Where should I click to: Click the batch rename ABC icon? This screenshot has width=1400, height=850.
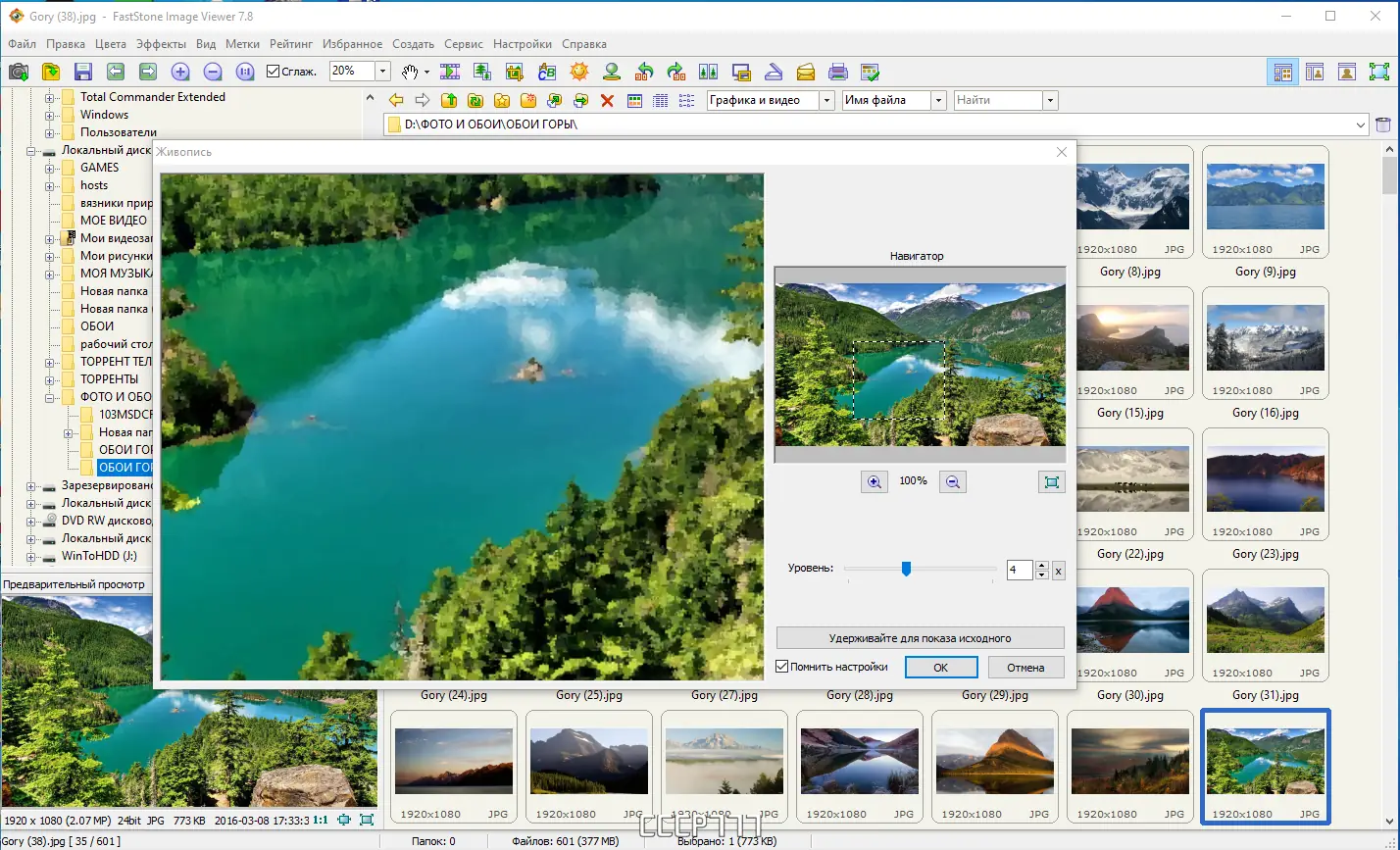(x=547, y=71)
